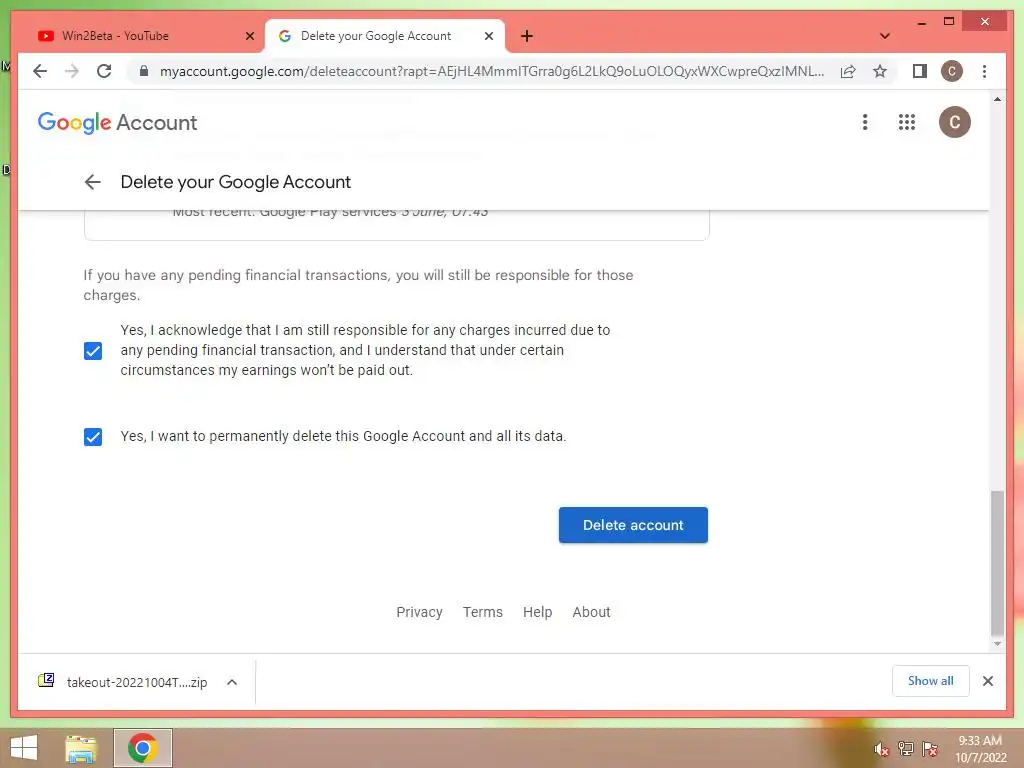1024x768 pixels.
Task: Click the scrollbar down arrow
Action: 997,644
